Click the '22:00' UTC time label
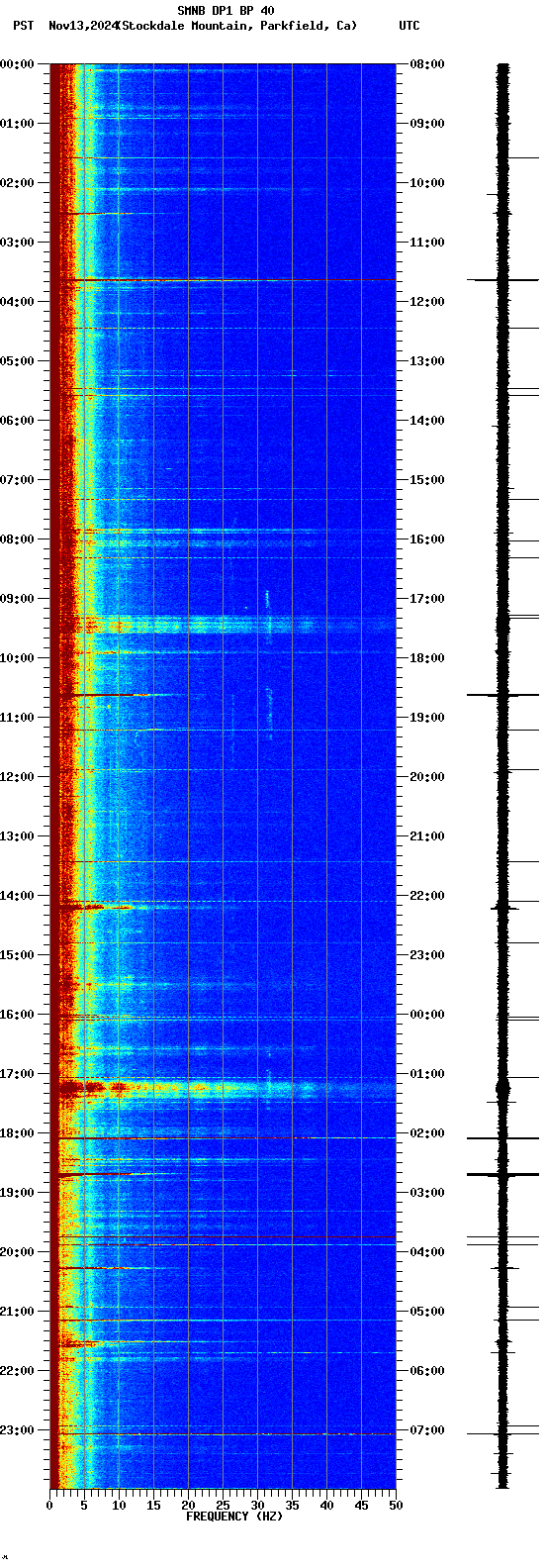This screenshot has height=1568, width=546. point(427,896)
